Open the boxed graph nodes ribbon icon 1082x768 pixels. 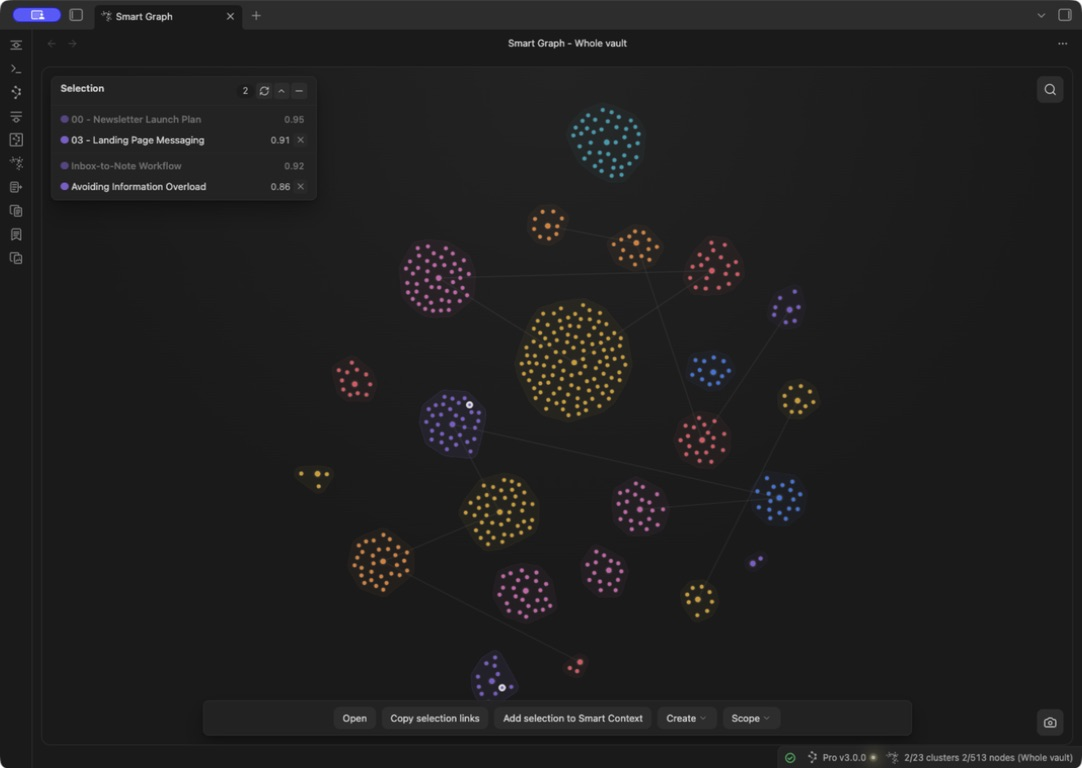(x=16, y=139)
